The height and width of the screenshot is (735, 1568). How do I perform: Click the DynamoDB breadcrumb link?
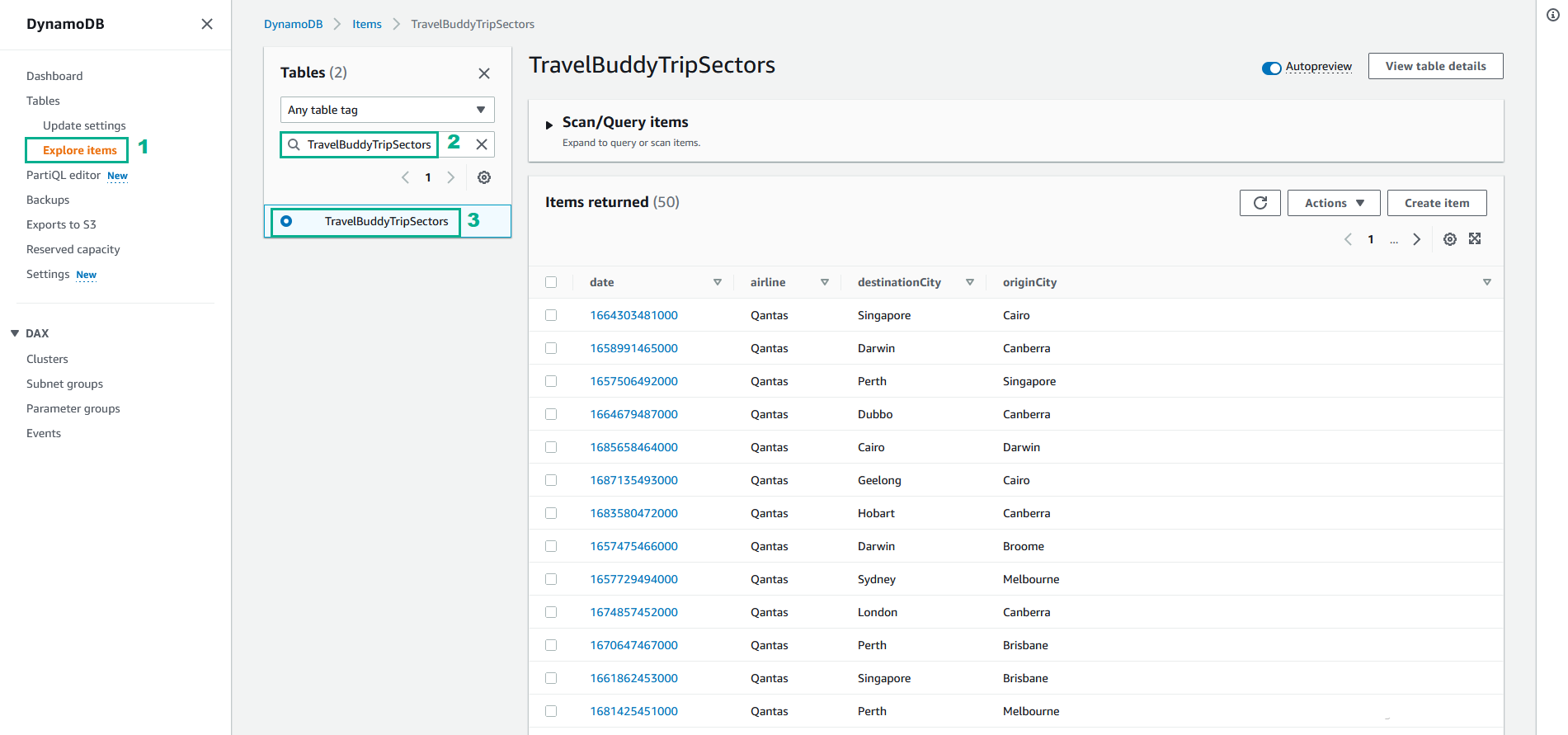pos(293,24)
